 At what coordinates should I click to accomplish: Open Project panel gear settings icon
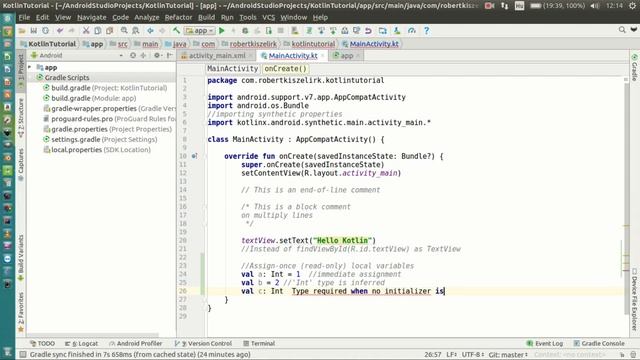tap(157, 55)
